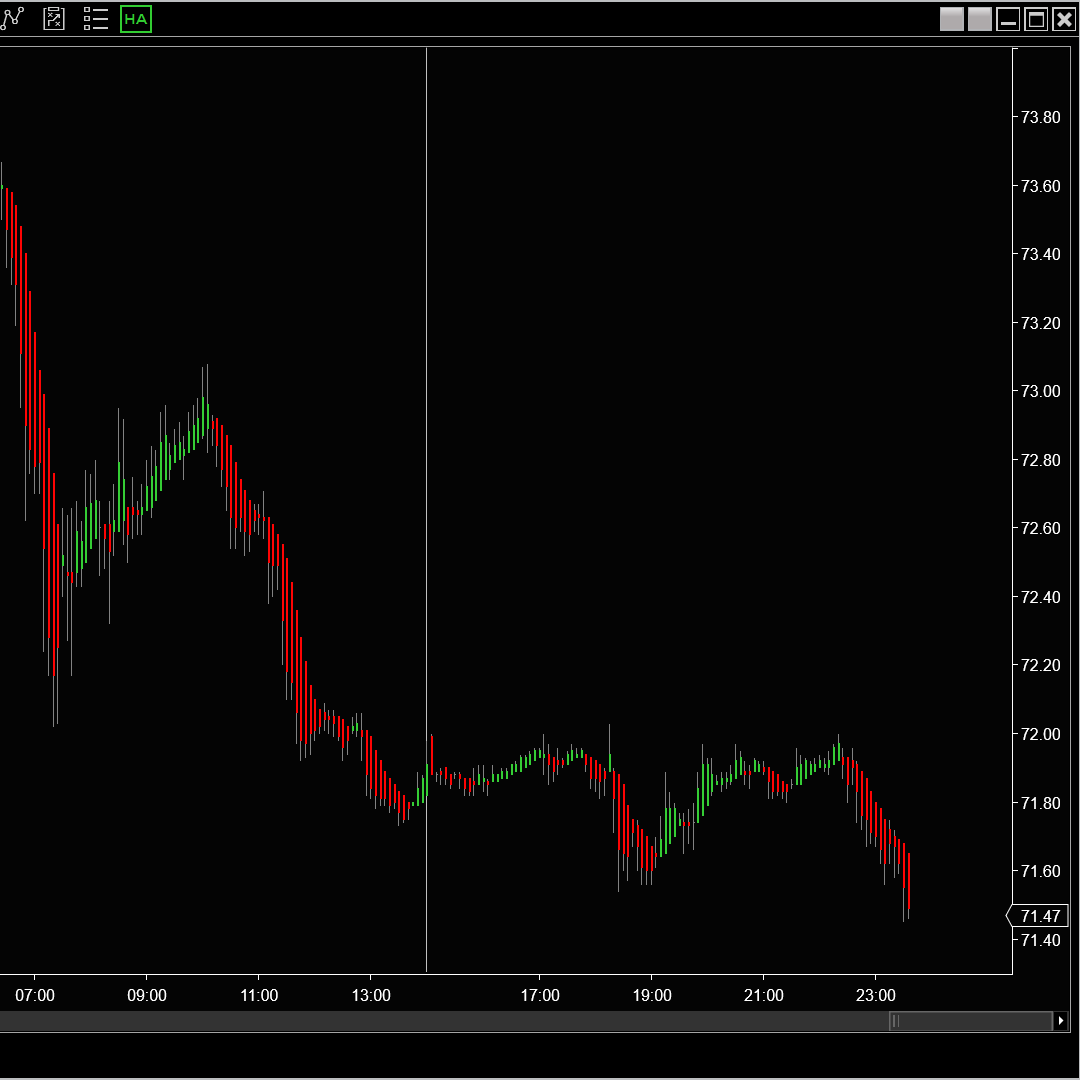Minimize the chart window
Screen dimensions: 1080x1080
pyautogui.click(x=1008, y=19)
